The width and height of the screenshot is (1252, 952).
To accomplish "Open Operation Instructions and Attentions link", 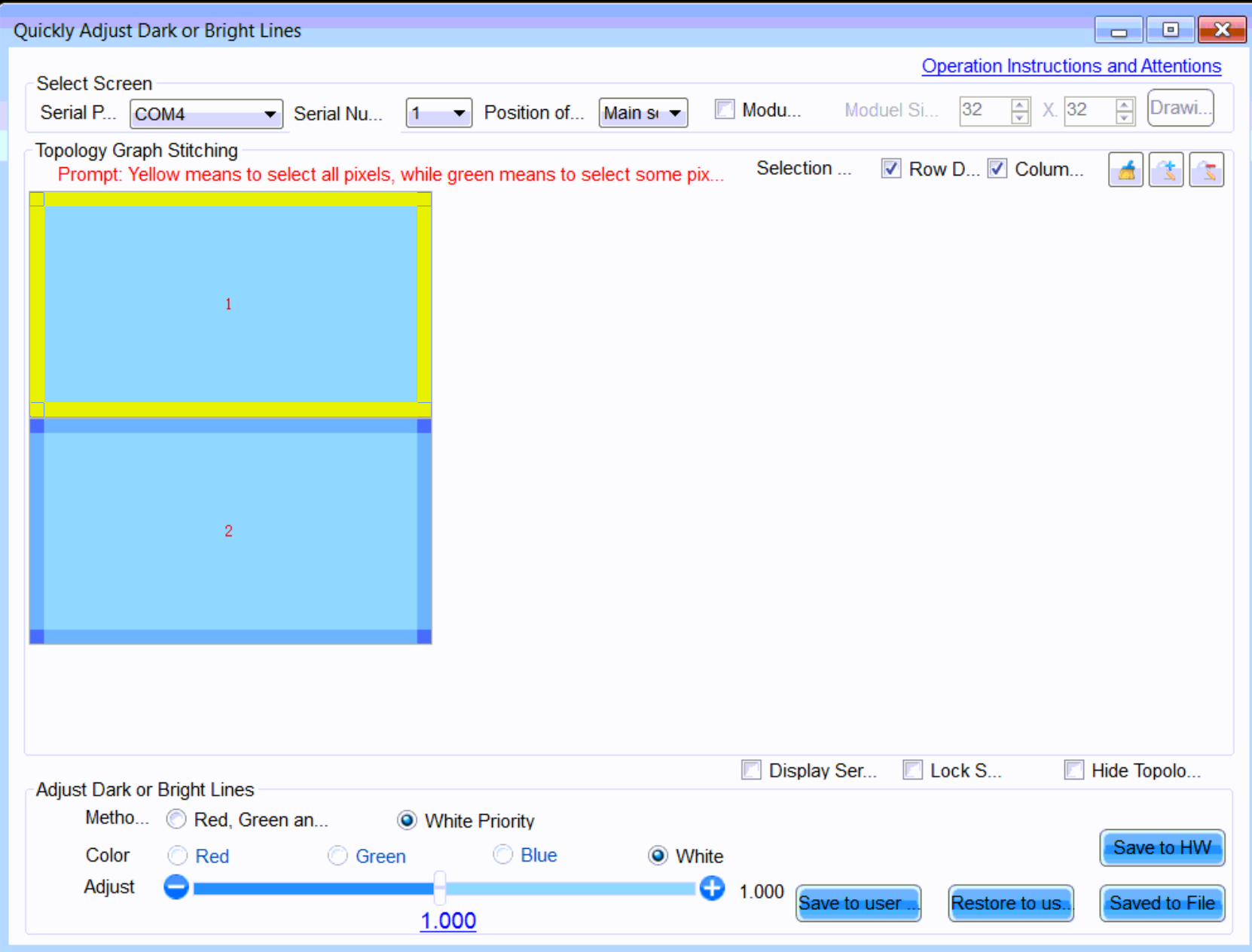I will 1070,66.
